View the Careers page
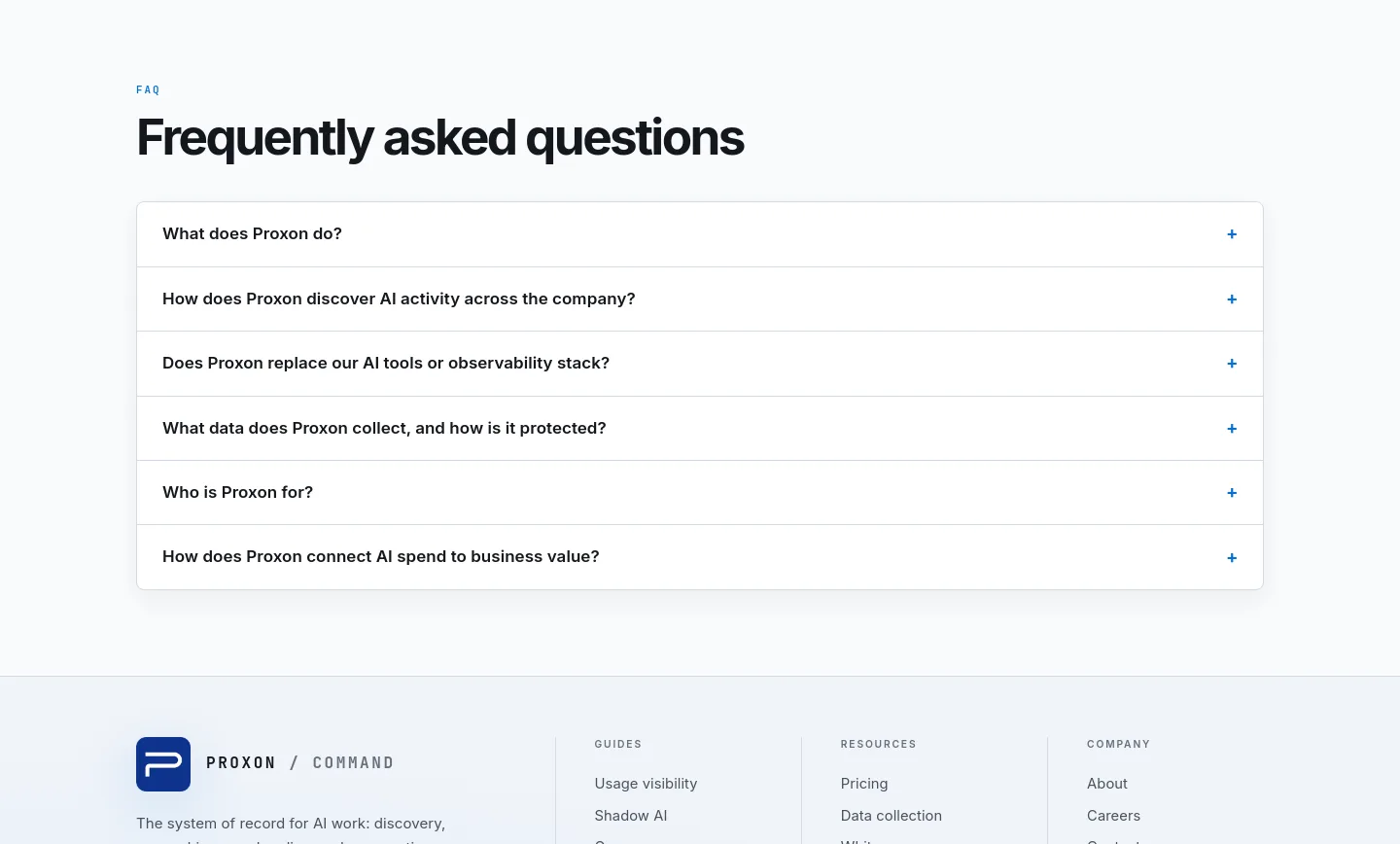The image size is (1400, 844). click(x=1113, y=816)
